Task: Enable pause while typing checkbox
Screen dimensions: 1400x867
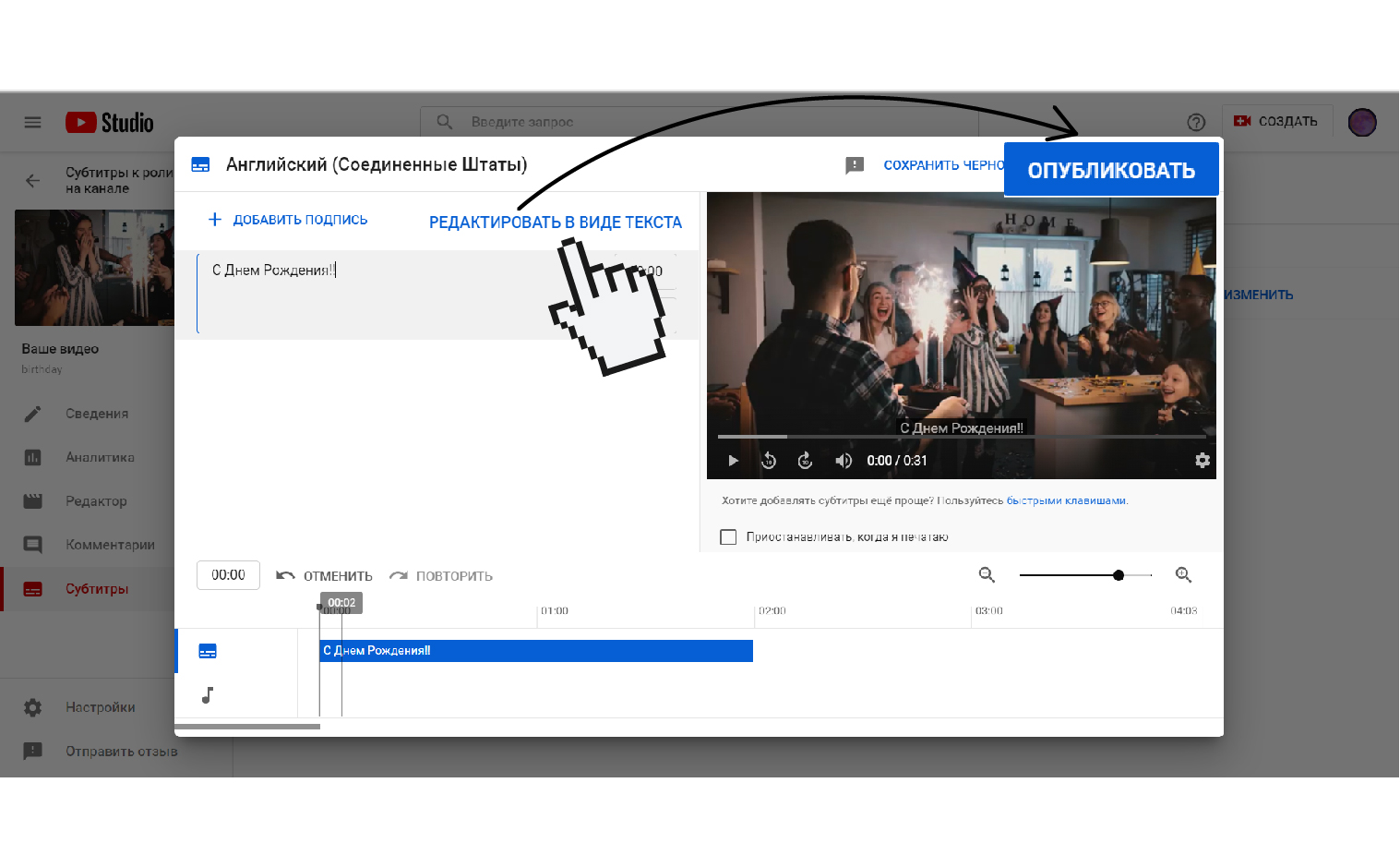Action: pos(728,537)
